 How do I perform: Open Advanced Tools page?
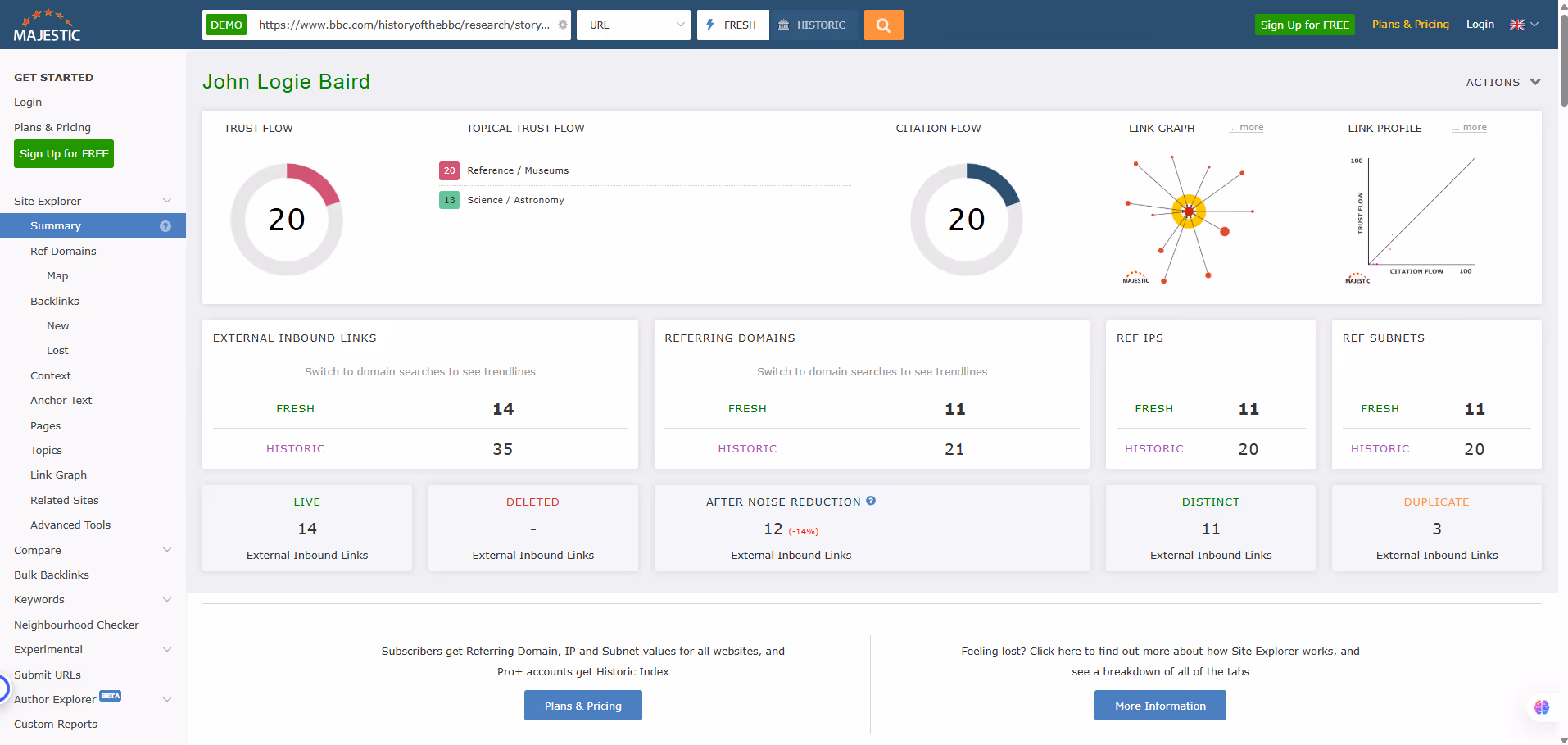click(70, 525)
